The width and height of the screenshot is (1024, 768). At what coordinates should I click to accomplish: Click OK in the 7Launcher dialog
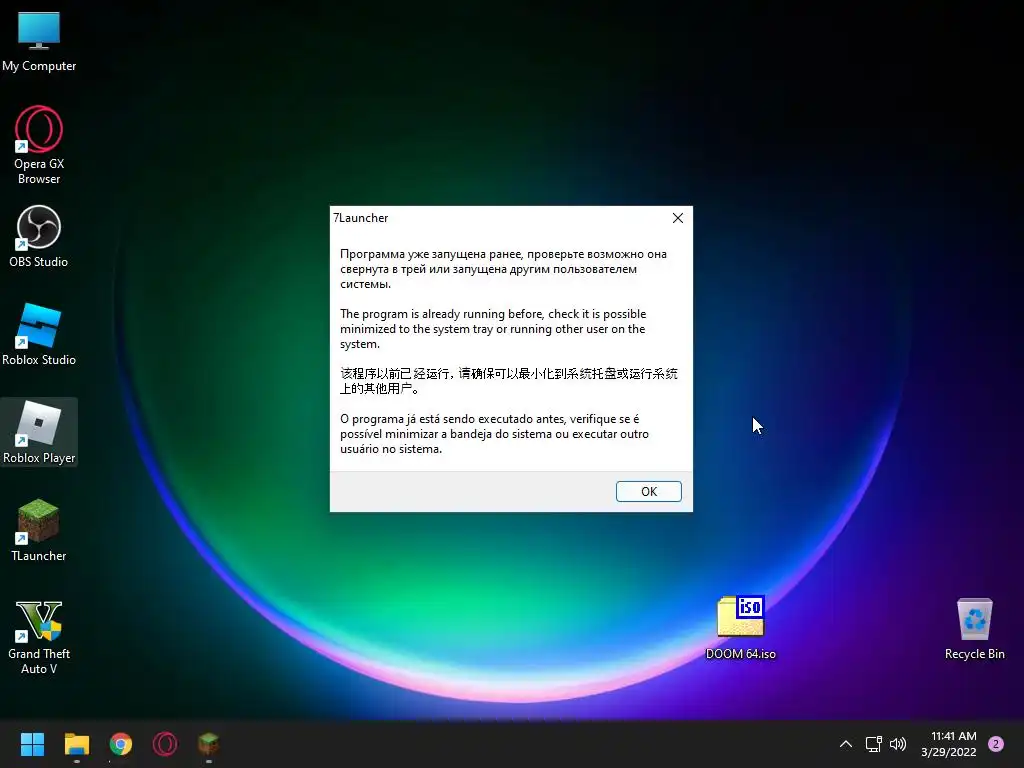click(648, 491)
